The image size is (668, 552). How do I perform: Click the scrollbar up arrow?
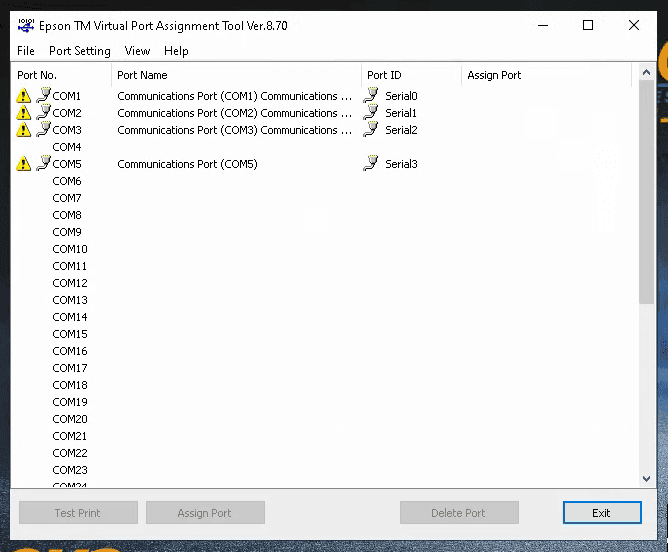[646, 72]
